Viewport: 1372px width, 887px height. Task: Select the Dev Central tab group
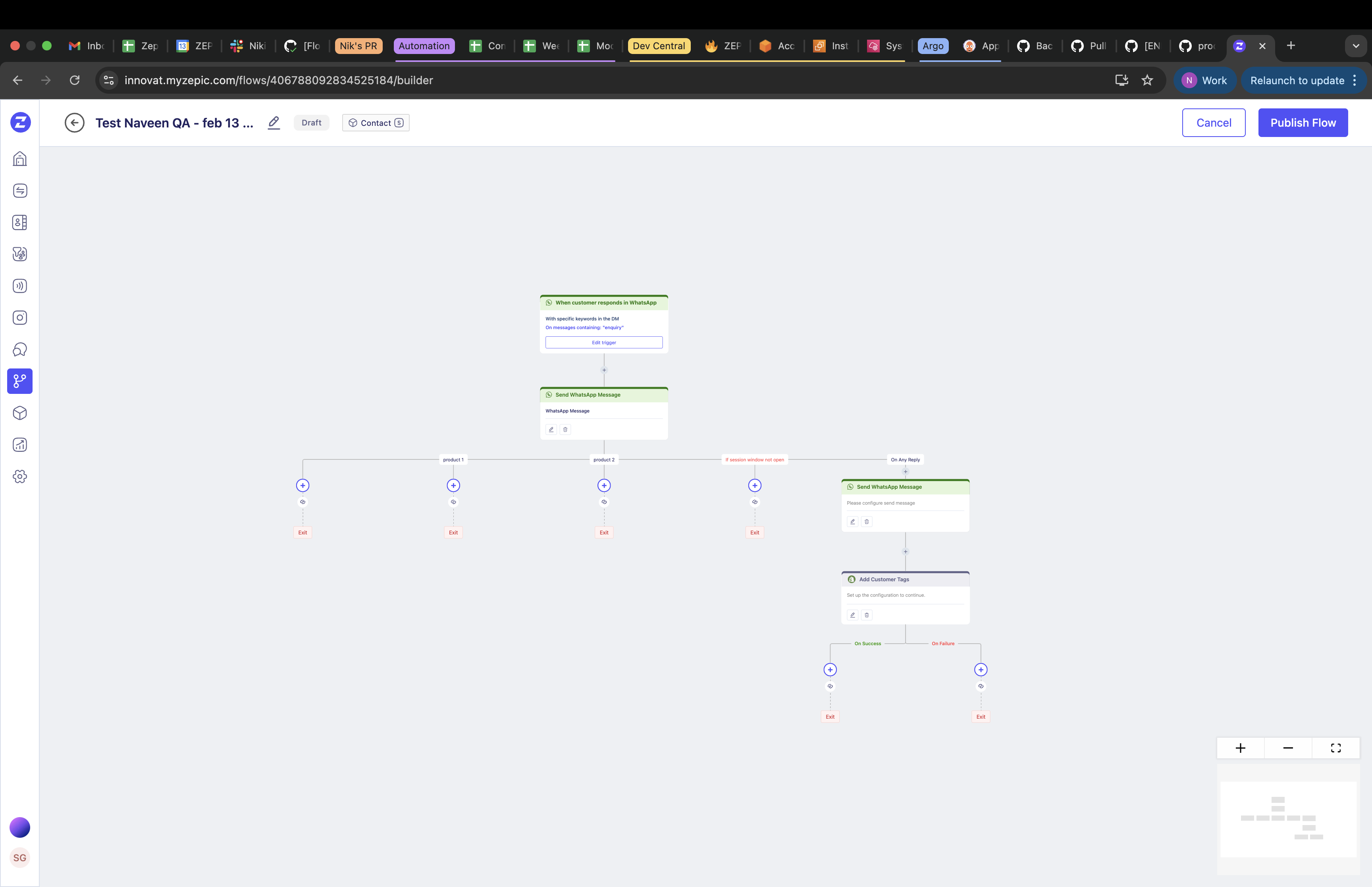[659, 46]
